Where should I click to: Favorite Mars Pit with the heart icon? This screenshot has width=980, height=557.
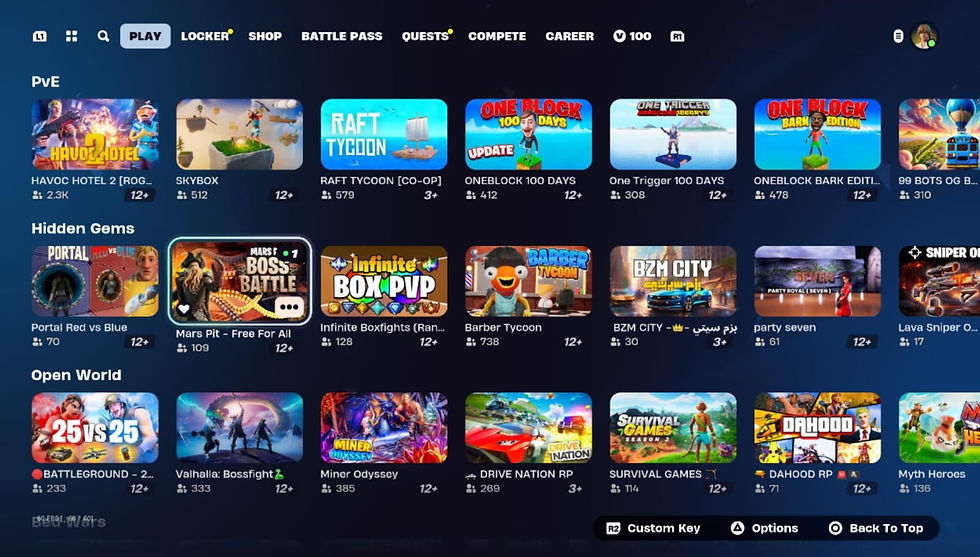pyautogui.click(x=184, y=308)
